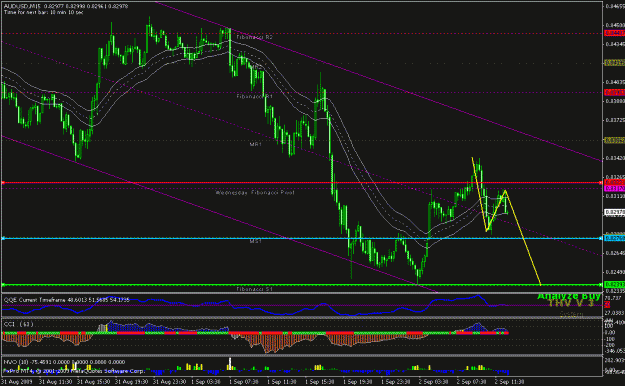This screenshot has height=386, width=625.
Task: Click the '31 Aug 23:30' time axis label
Action: pos(169,382)
